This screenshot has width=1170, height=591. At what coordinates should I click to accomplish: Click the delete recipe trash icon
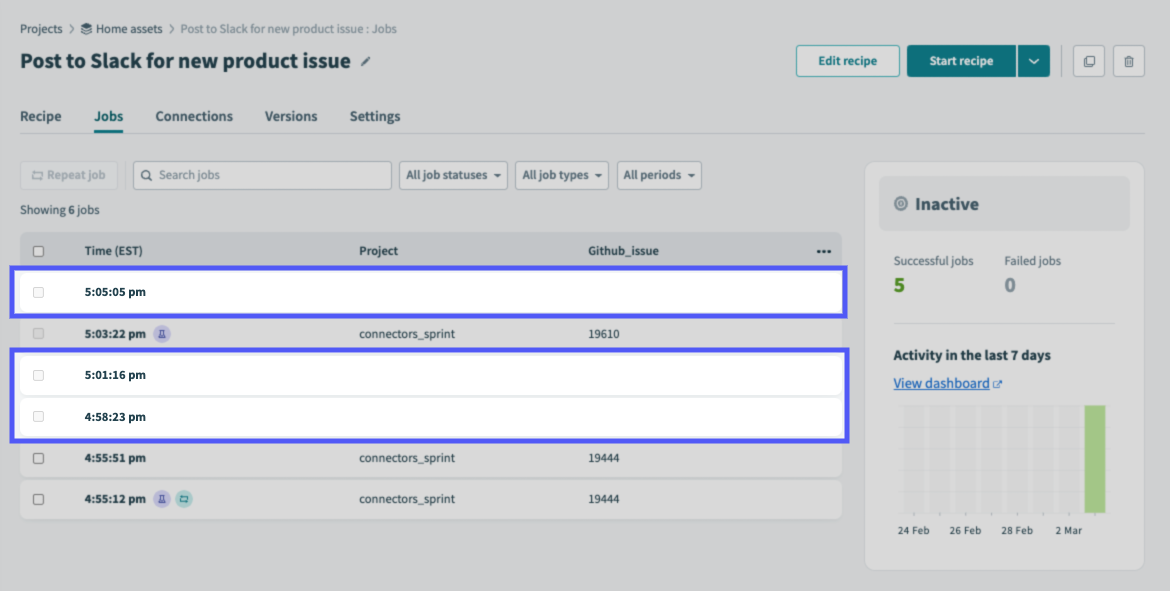pos(1128,61)
